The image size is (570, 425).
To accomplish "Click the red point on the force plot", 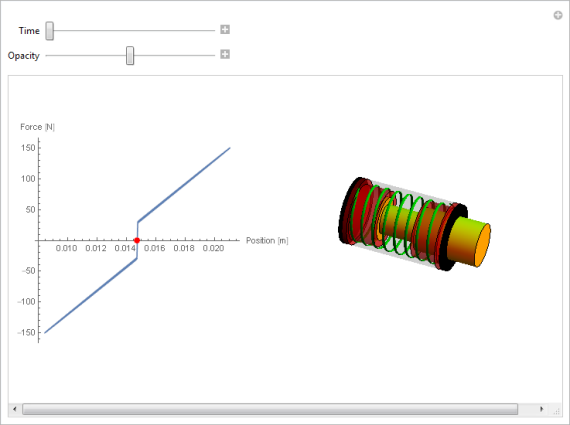I will click(137, 240).
